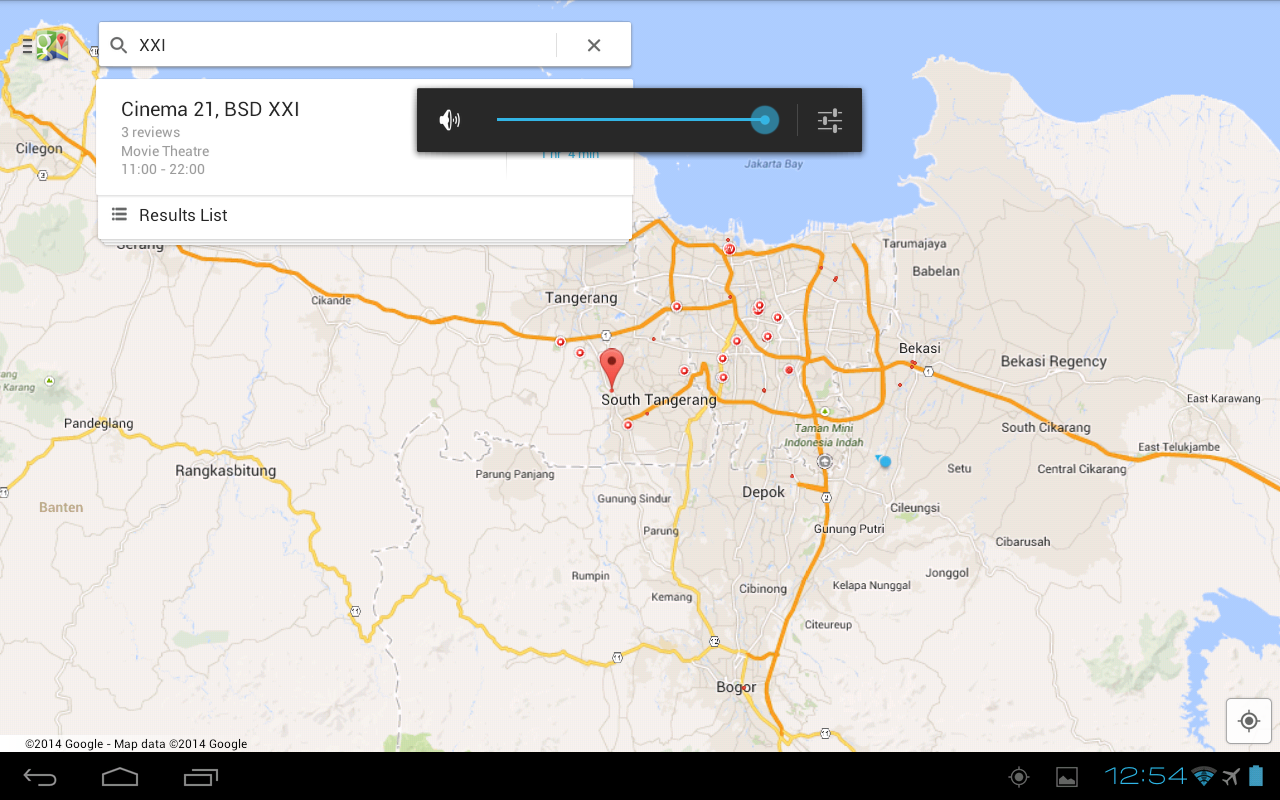Tap the battery status icon

click(1256, 776)
